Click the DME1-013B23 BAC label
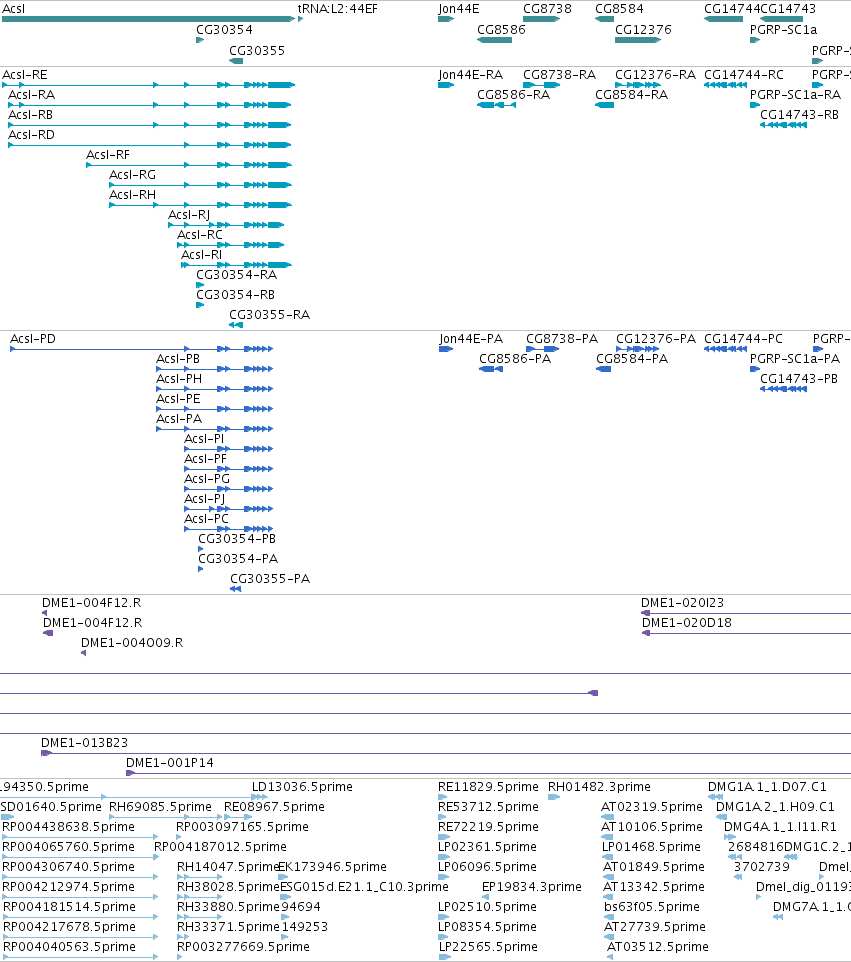Screen dimensions: 851x962 tap(85, 743)
